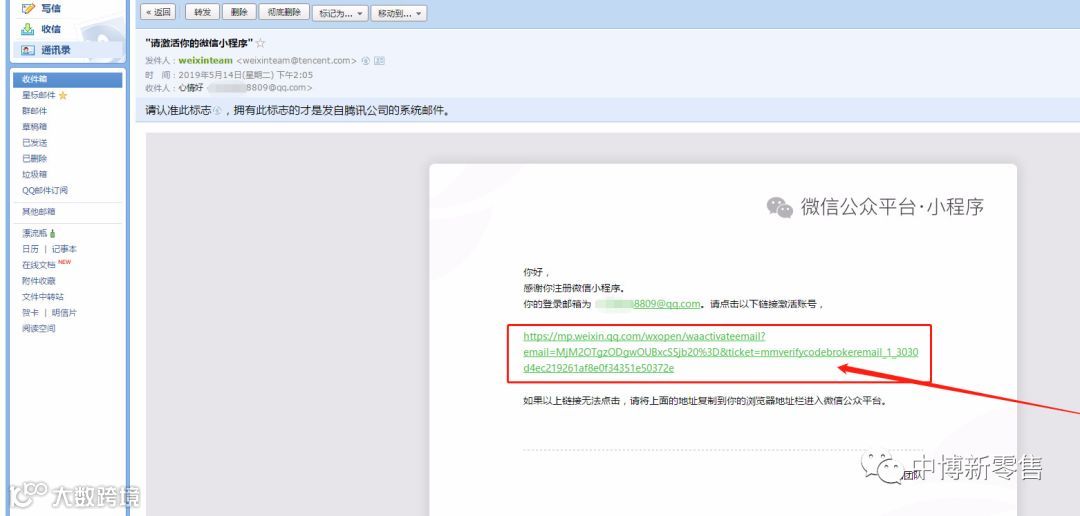Screen dimensions: 1080x516
Task: Click the 收信 receive mail download icon
Action: pyautogui.click(x=28, y=29)
